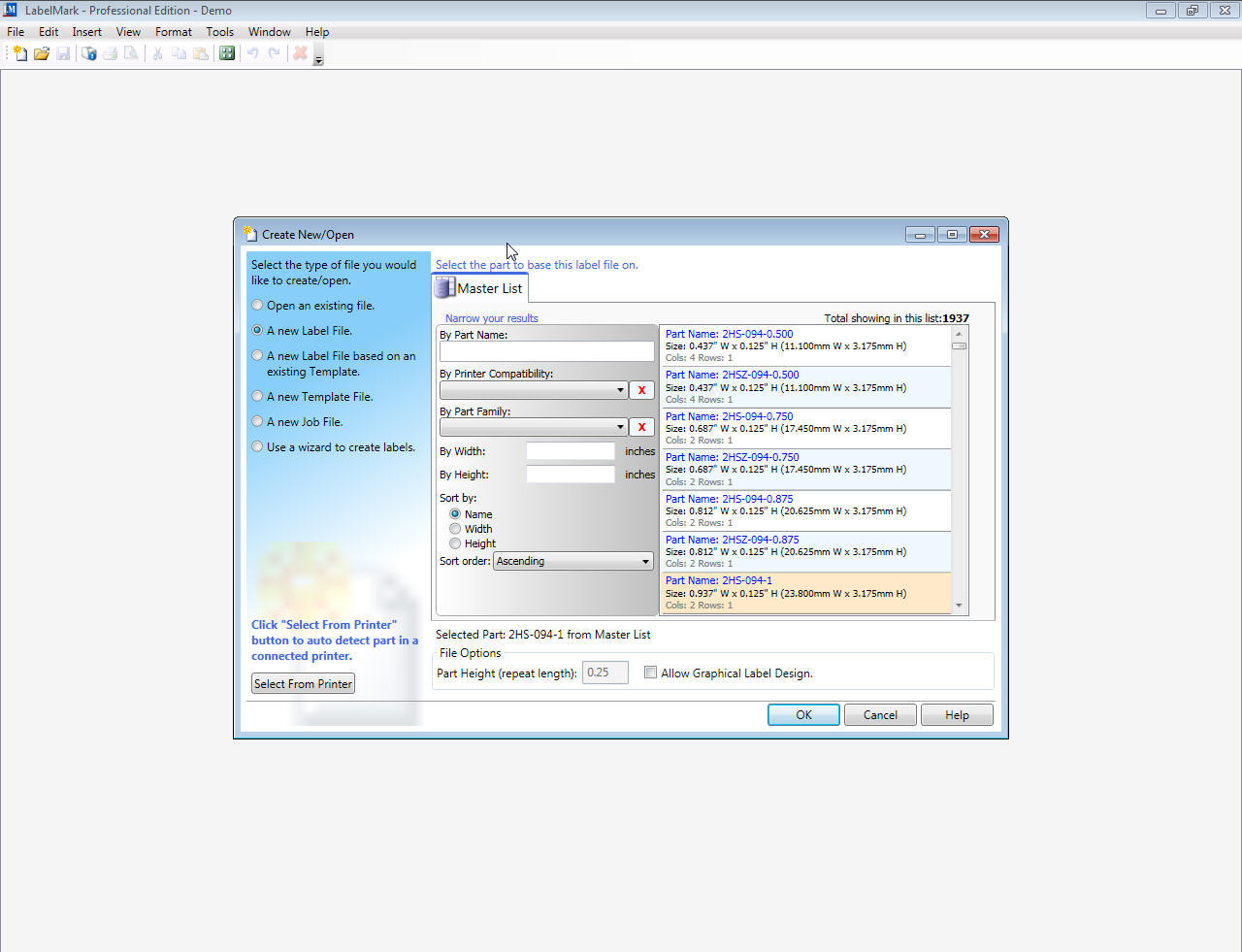Click the part list scrollbar thumb
Image resolution: width=1242 pixels, height=952 pixels.
[x=959, y=345]
